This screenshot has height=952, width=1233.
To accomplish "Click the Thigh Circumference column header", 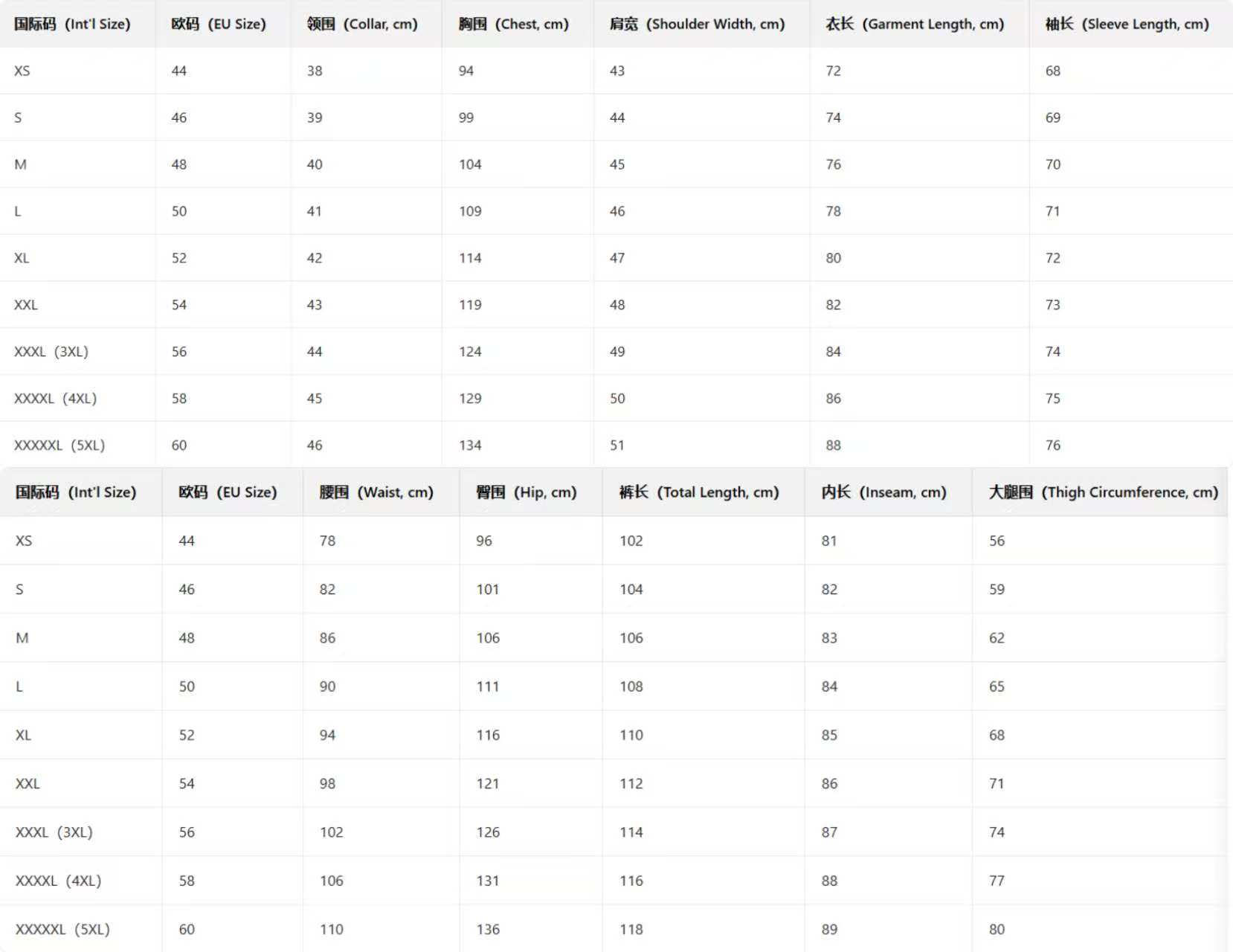I will [1103, 492].
